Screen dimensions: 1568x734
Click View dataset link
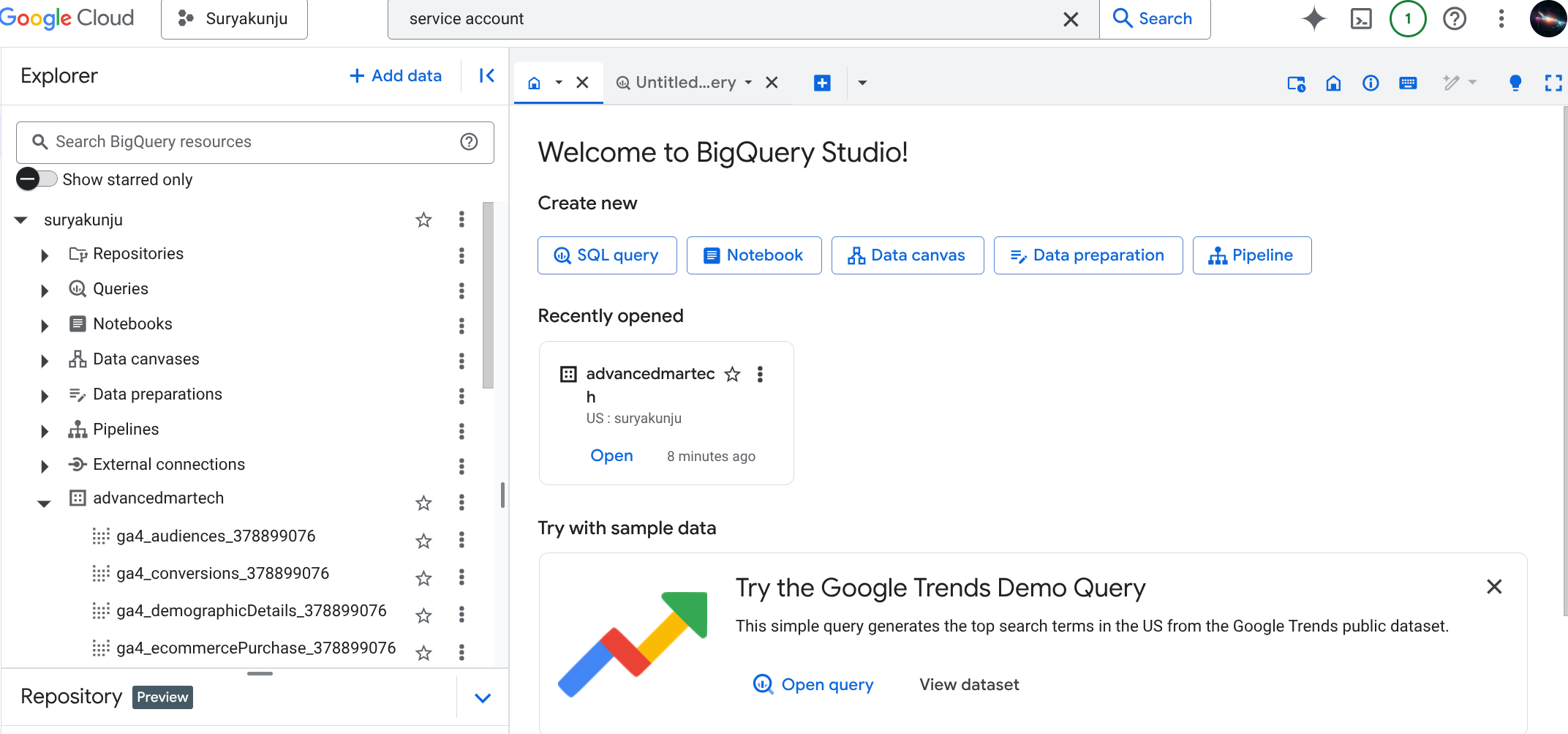[969, 684]
